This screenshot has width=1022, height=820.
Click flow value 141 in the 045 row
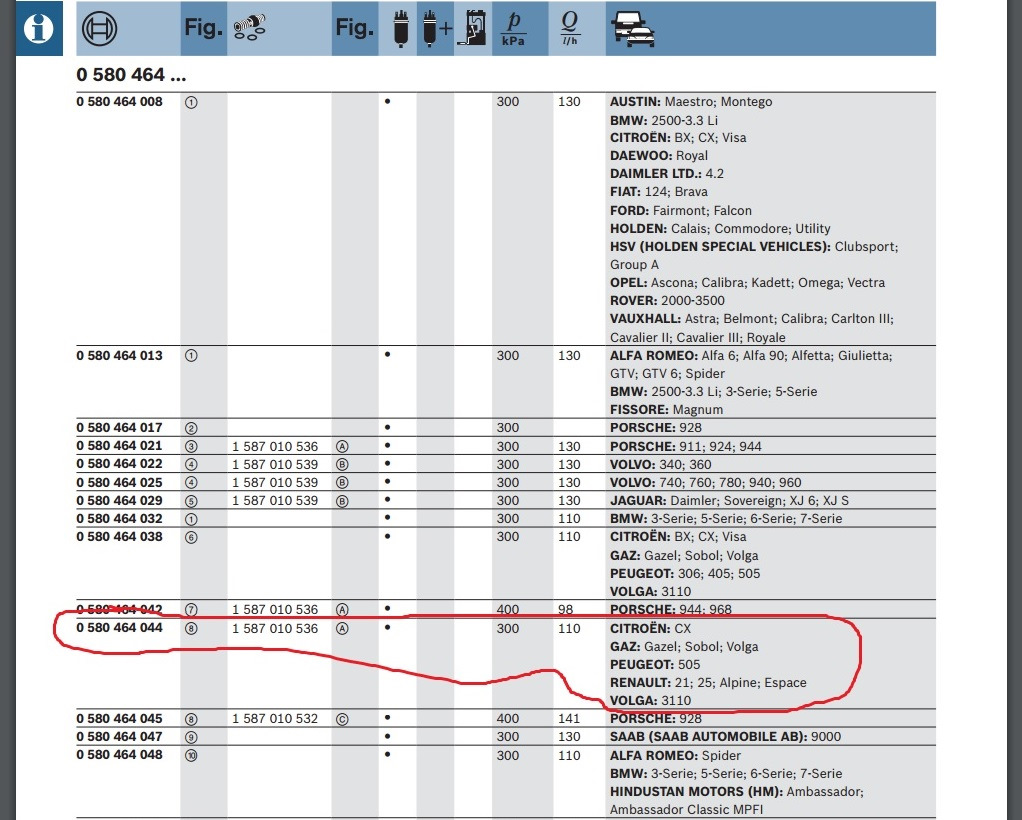(x=569, y=718)
